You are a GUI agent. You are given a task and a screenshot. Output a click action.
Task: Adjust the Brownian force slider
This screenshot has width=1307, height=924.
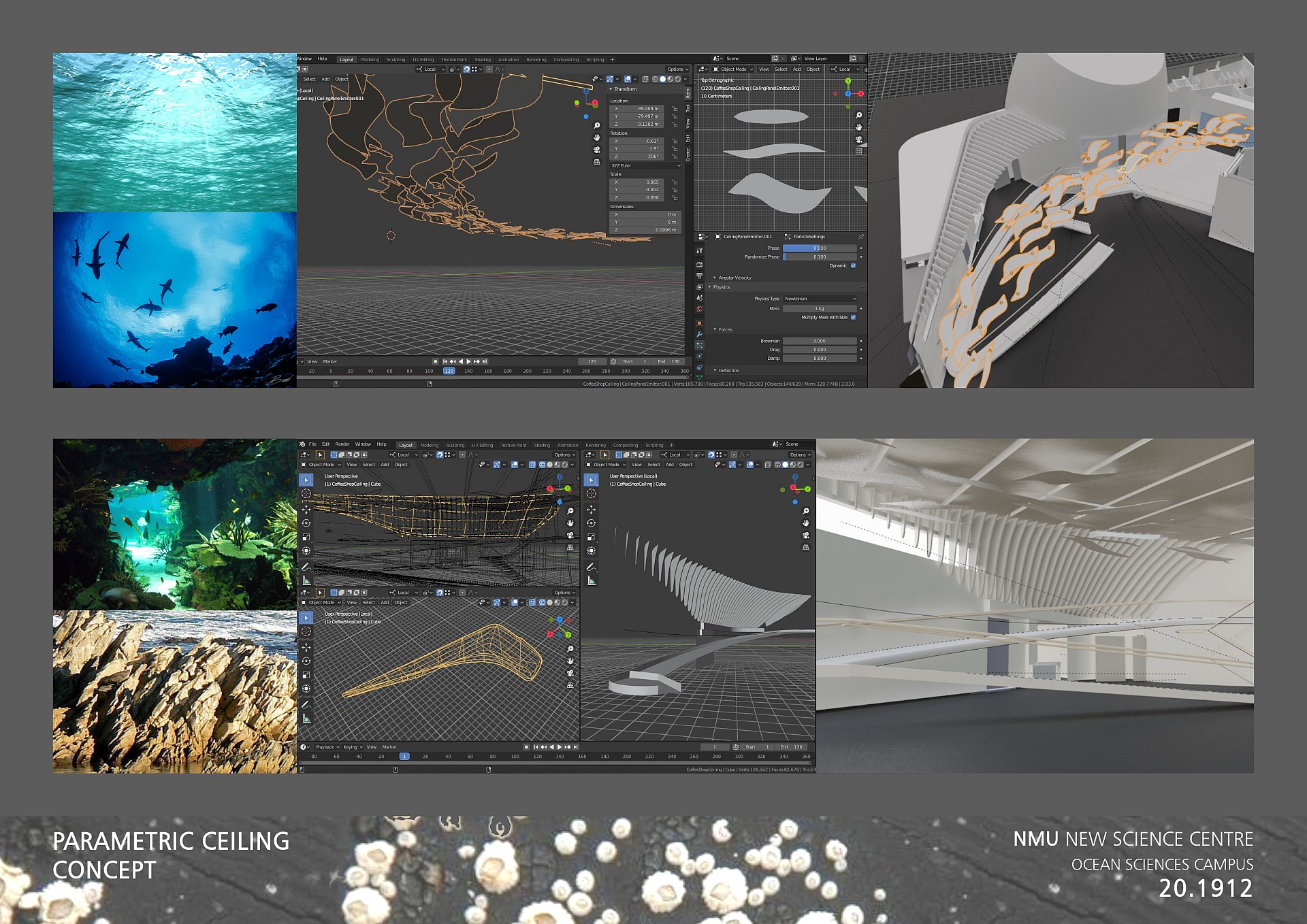(x=820, y=341)
